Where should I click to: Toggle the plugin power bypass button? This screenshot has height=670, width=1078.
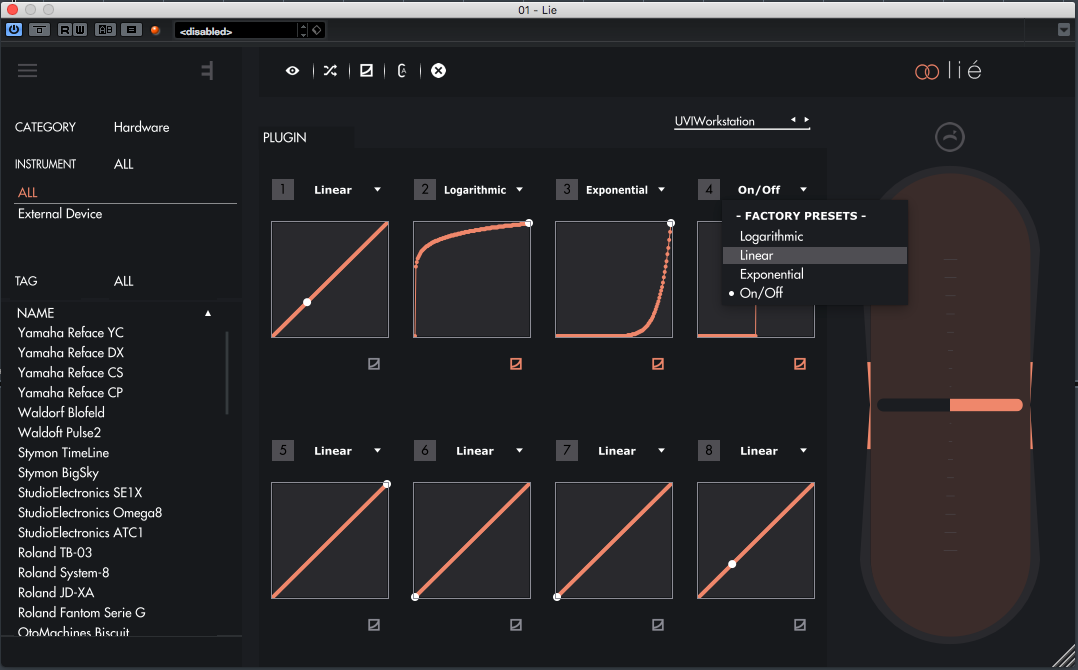pyautogui.click(x=14, y=30)
